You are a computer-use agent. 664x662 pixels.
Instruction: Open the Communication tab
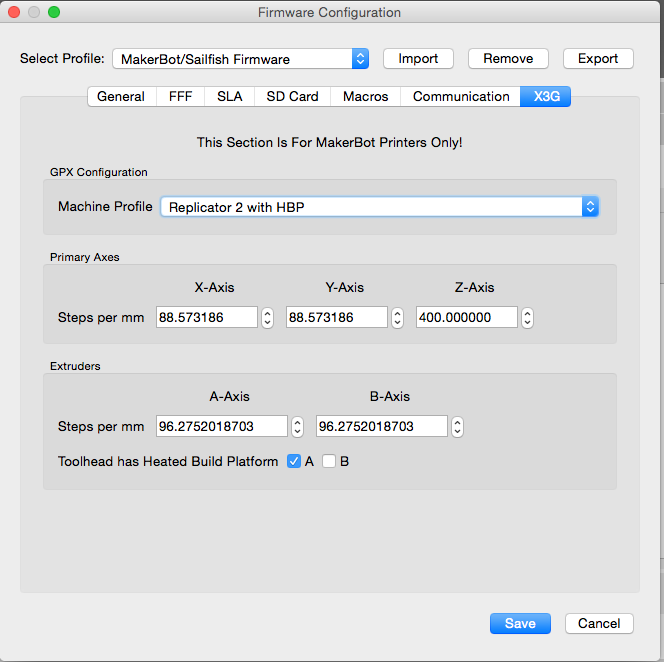point(461,97)
